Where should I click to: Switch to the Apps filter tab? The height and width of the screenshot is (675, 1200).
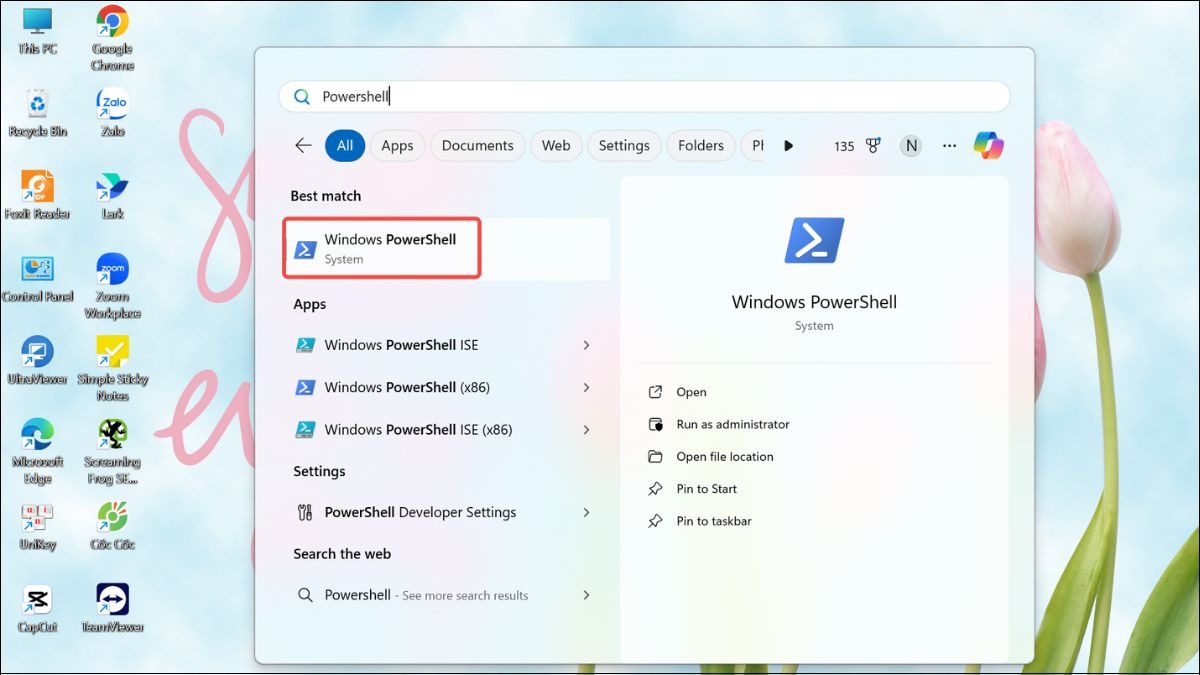coord(397,146)
